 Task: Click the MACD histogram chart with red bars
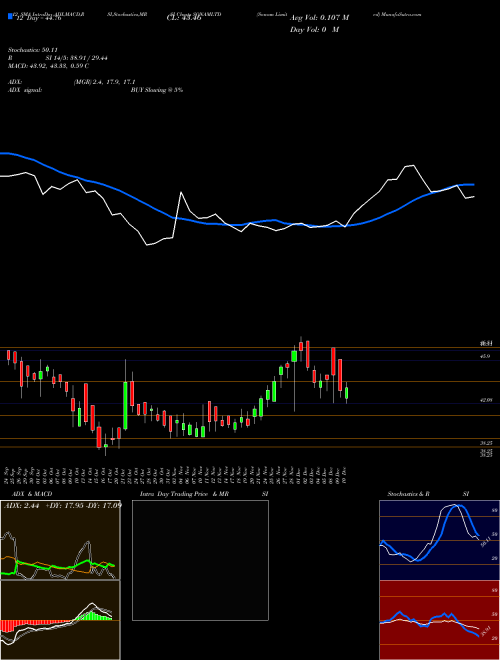60,620
